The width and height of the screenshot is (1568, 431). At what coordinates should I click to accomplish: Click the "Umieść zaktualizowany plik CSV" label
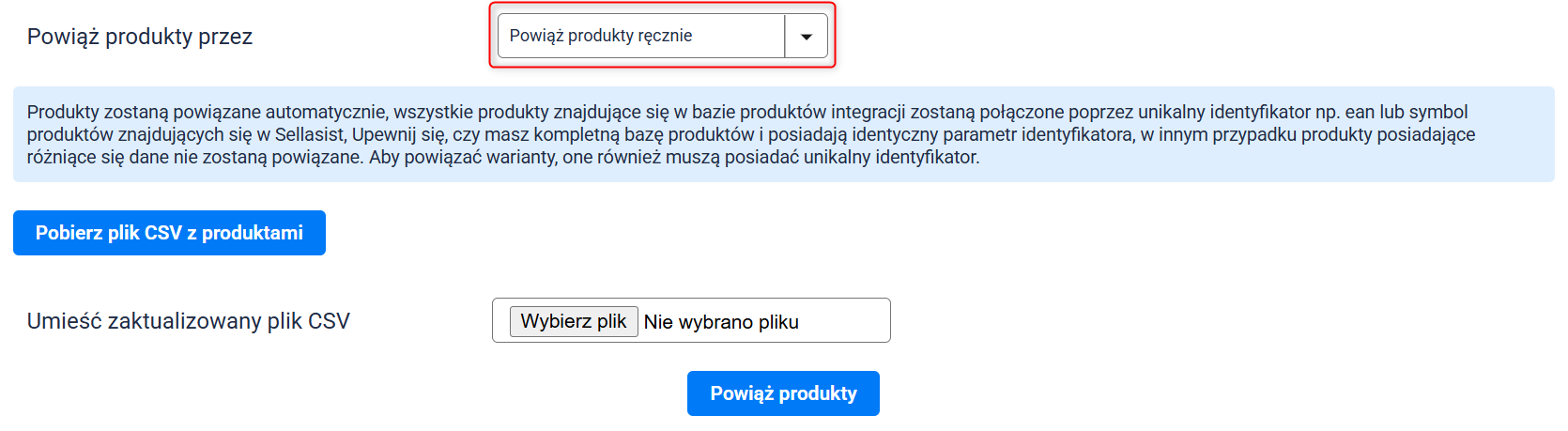click(189, 321)
